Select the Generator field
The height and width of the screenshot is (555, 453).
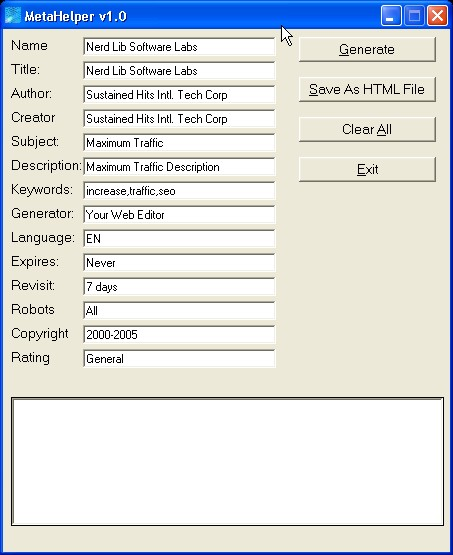pos(179,214)
